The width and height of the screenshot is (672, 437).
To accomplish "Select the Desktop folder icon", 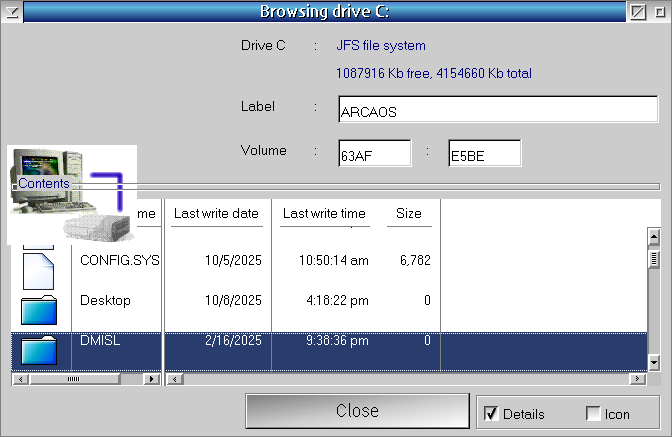I will click(38, 308).
